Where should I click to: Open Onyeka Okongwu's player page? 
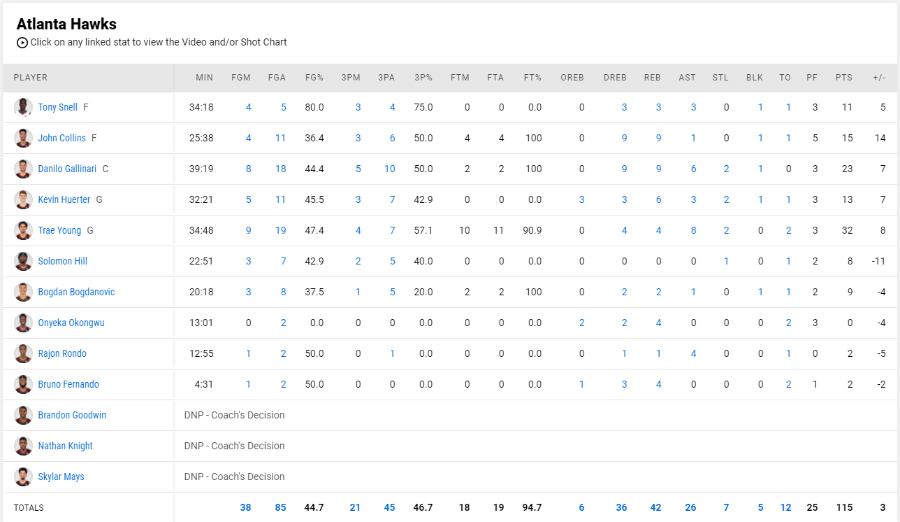71,323
